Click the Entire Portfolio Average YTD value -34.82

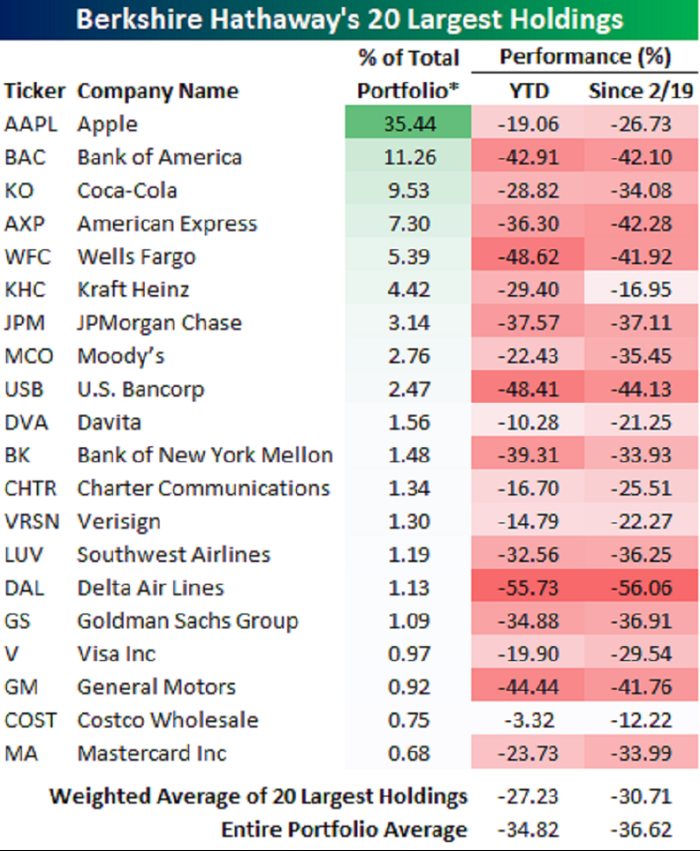pos(528,829)
